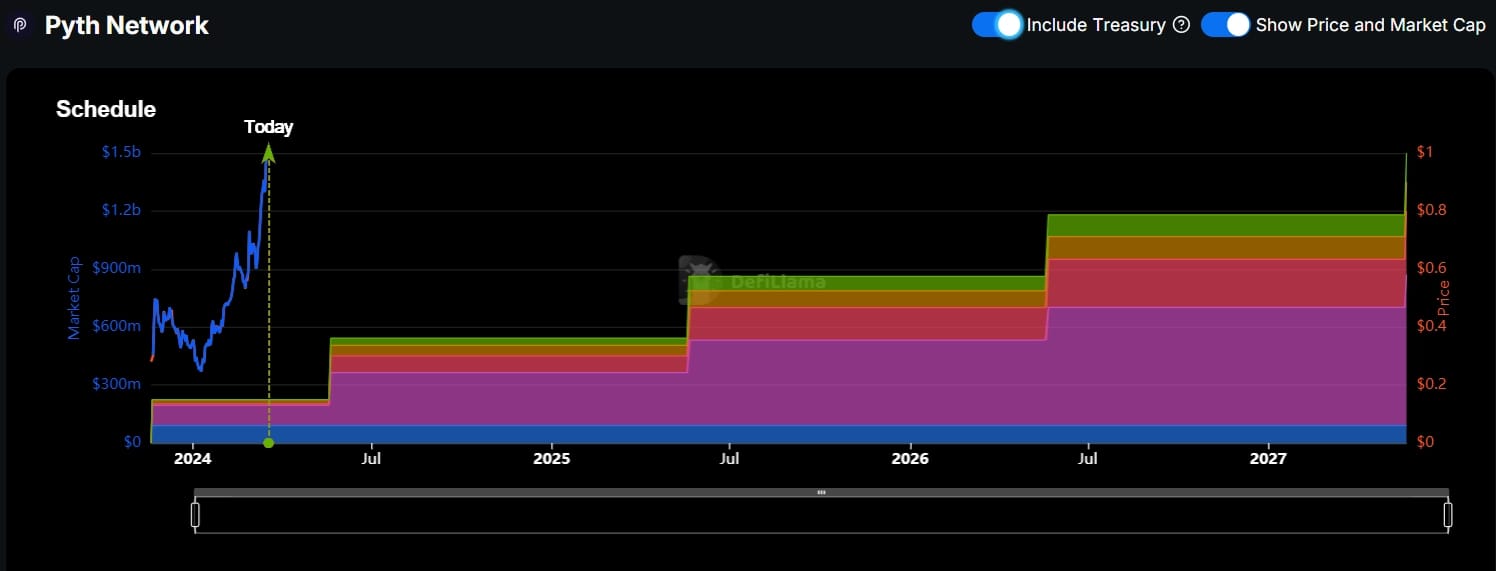
Task: Click the Pyth Network logo icon
Action: click(20, 26)
